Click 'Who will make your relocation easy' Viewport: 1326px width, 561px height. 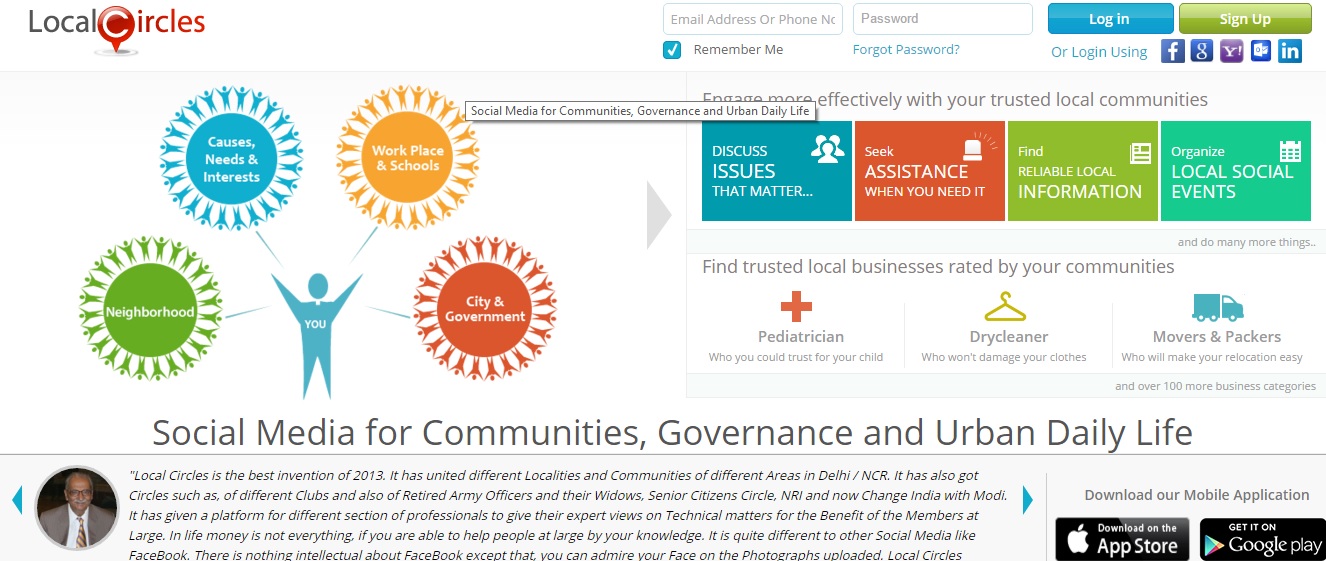coord(1212,357)
